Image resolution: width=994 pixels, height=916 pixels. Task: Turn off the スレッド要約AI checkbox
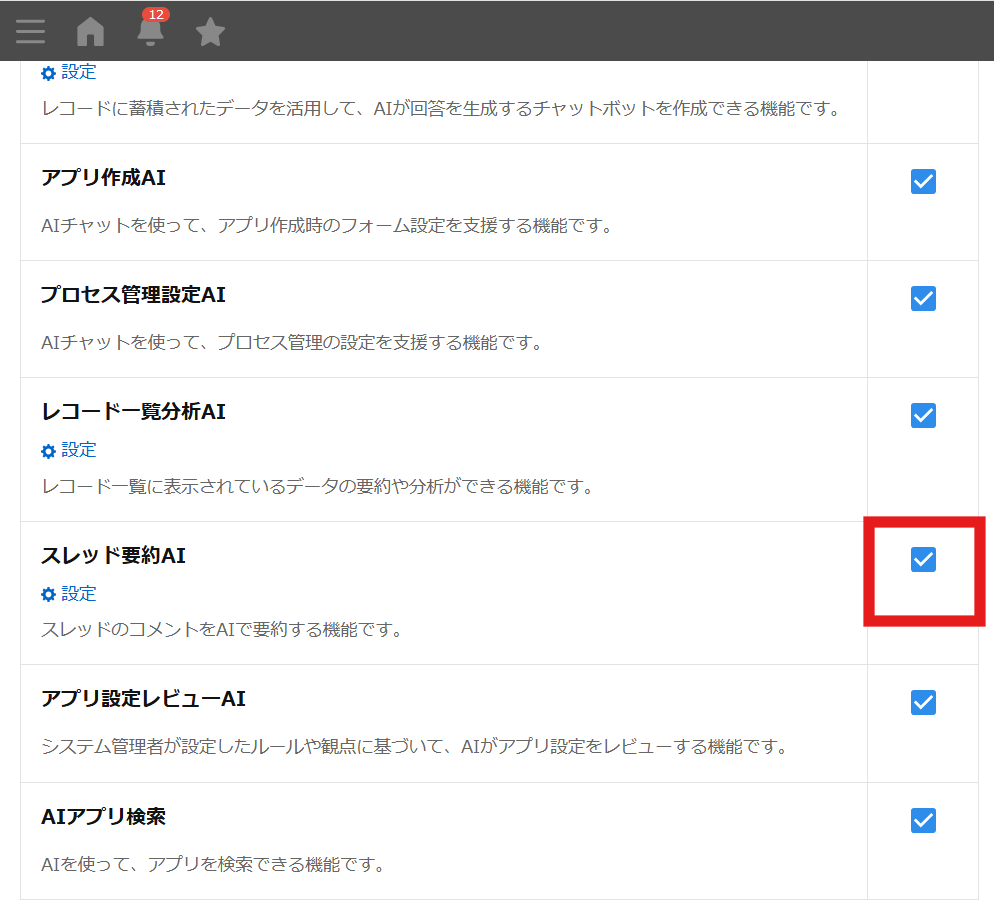(923, 560)
